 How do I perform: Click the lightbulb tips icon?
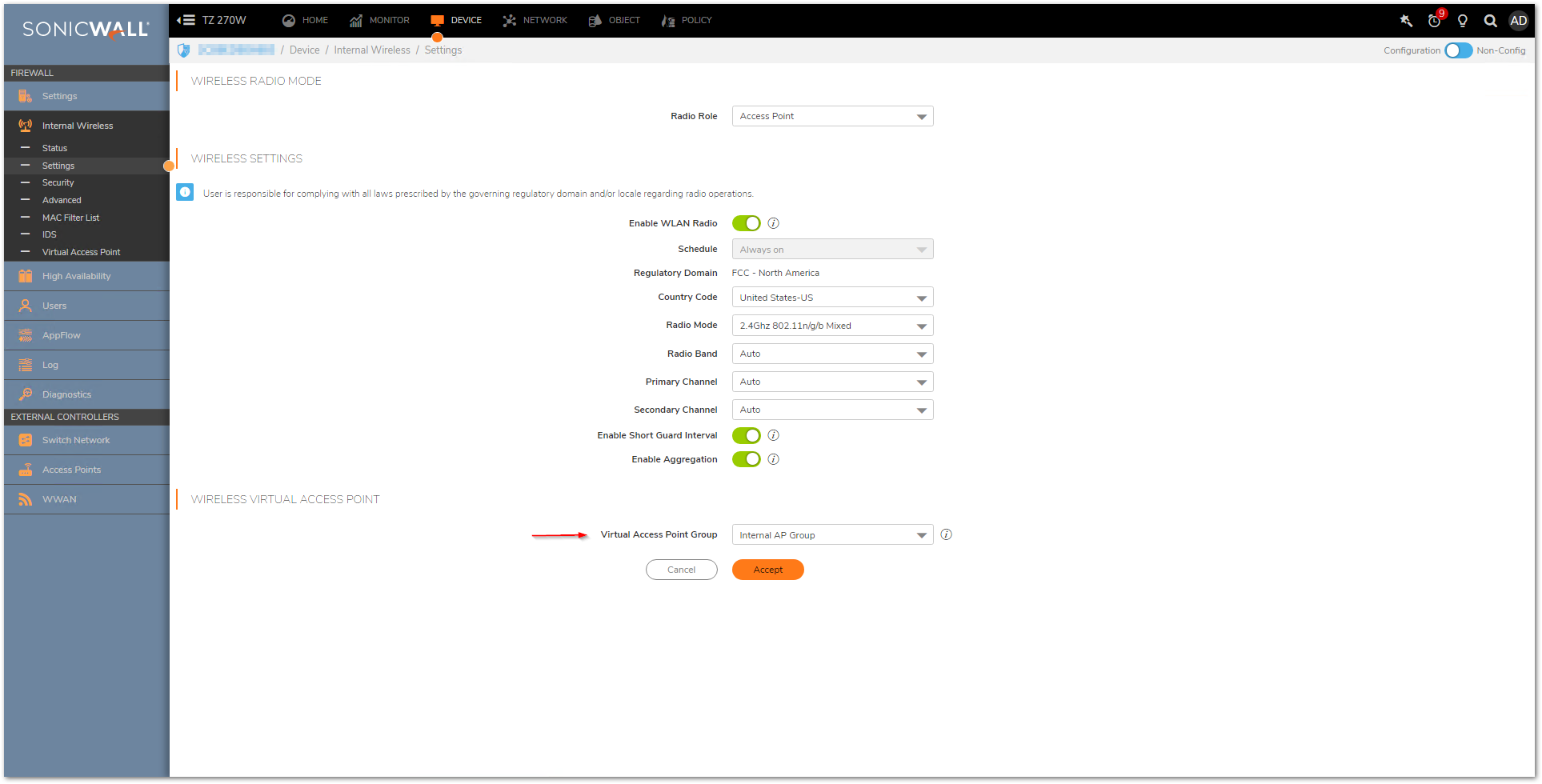coord(1463,21)
